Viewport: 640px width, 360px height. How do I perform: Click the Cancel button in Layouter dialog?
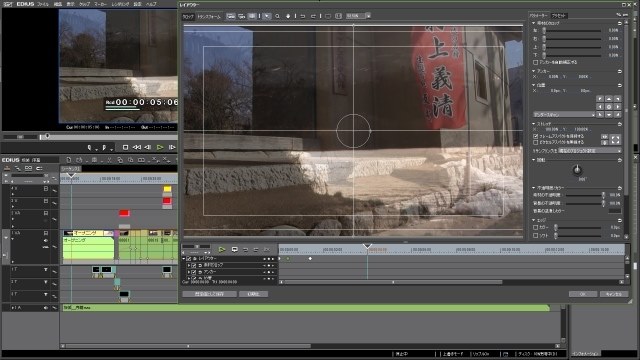coord(613,294)
